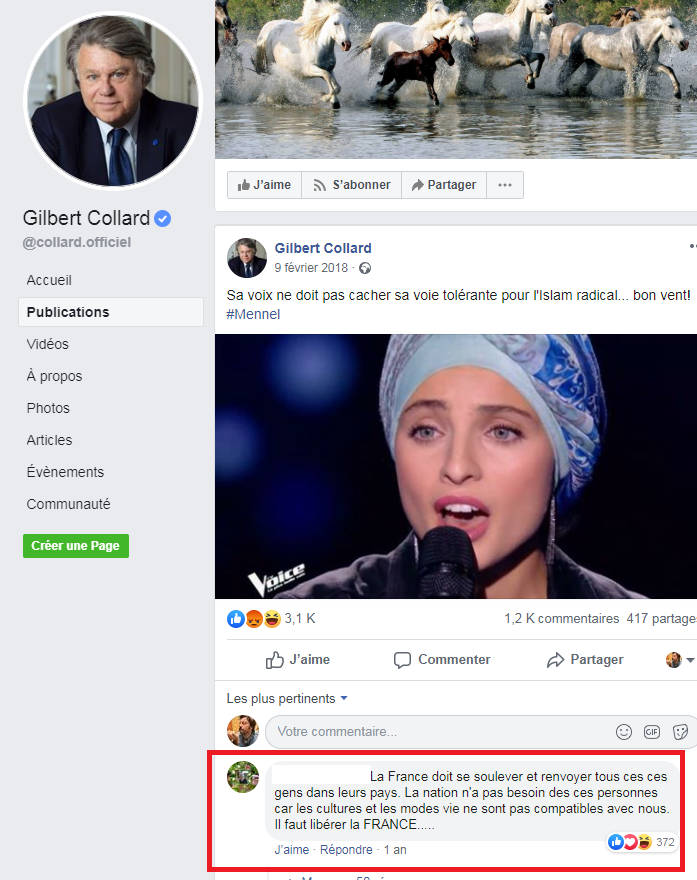Screen dimensions: 697x880
Task: Open reaction icons summary showing 3,1 K
Action: [271, 618]
